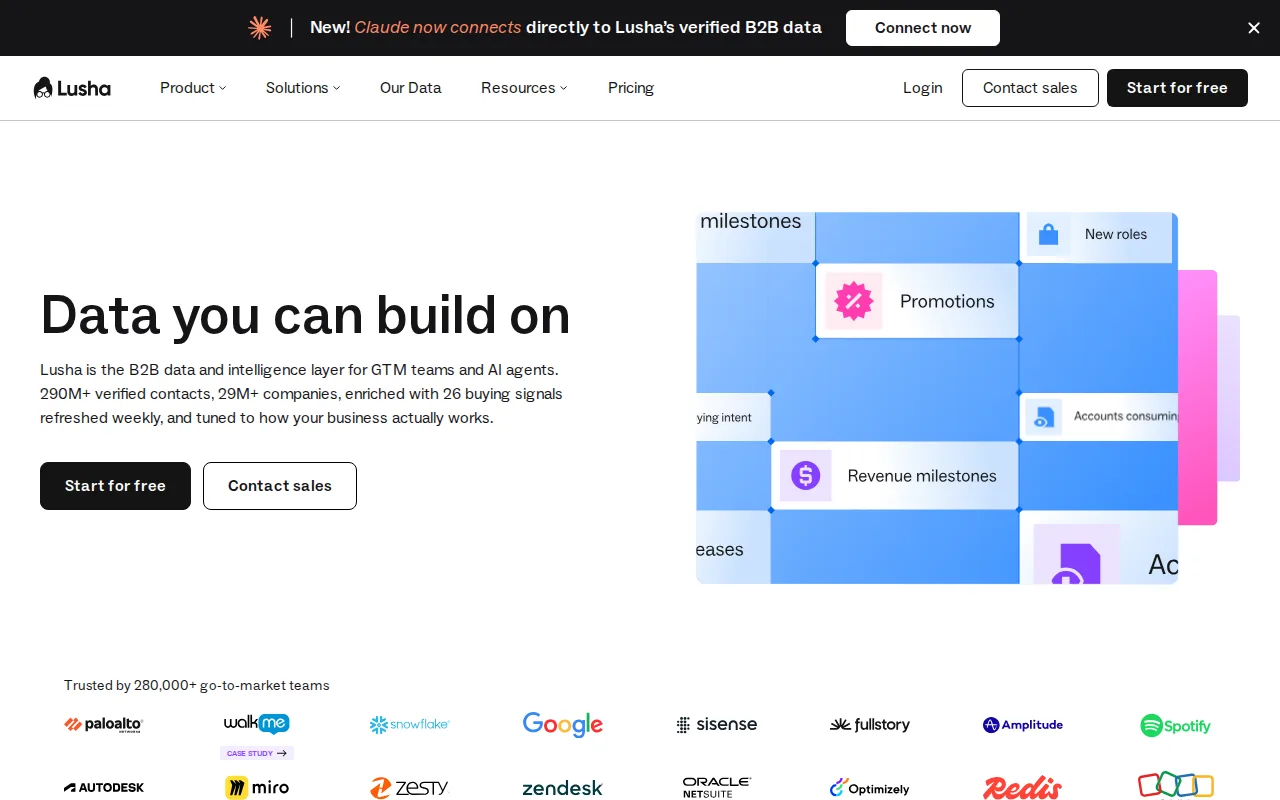The width and height of the screenshot is (1280, 800).
Task: Click the Zendesk logo
Action: coord(563,789)
